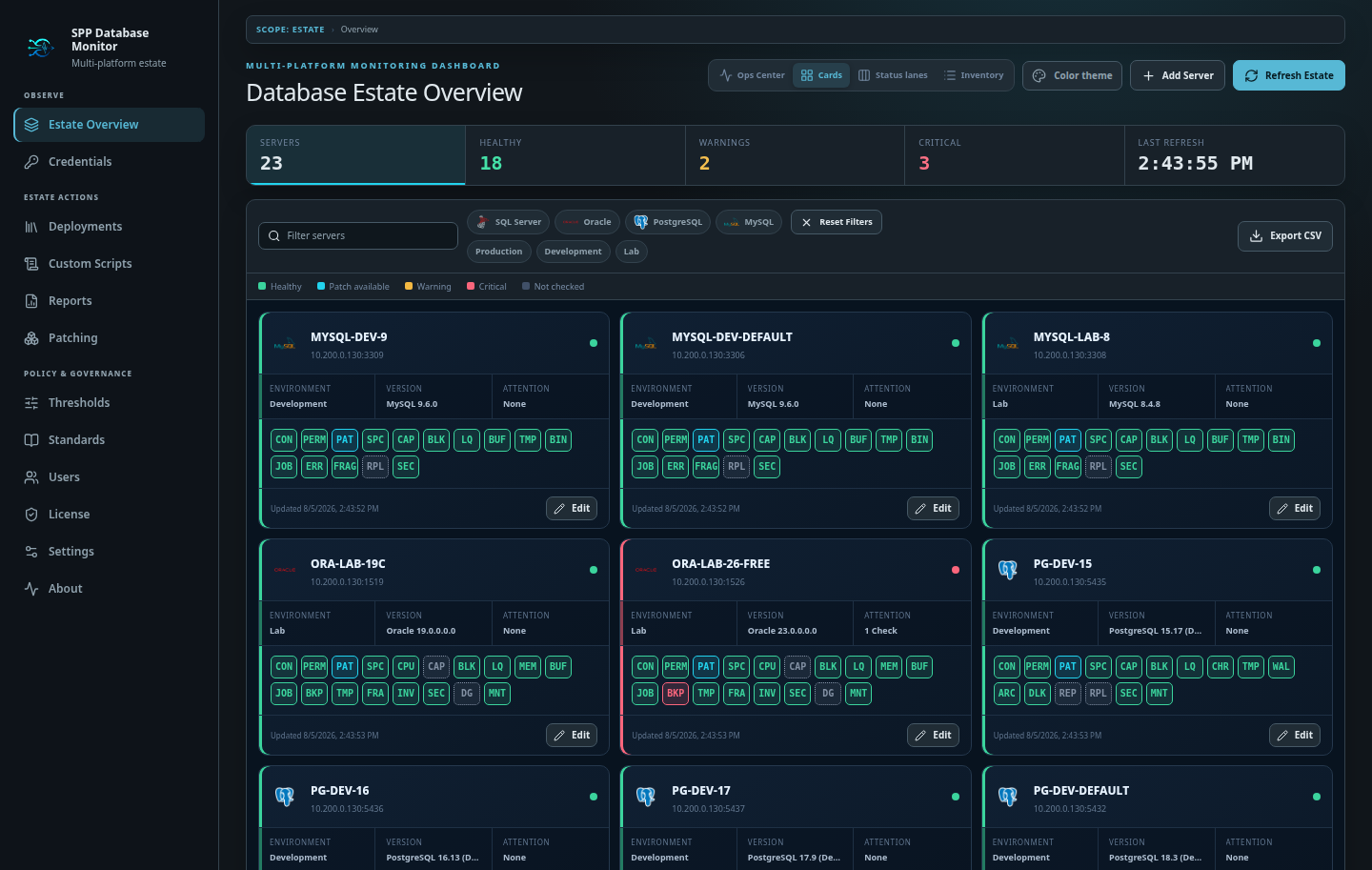Click the Settings toggle icon

pyautogui.click(x=31, y=552)
